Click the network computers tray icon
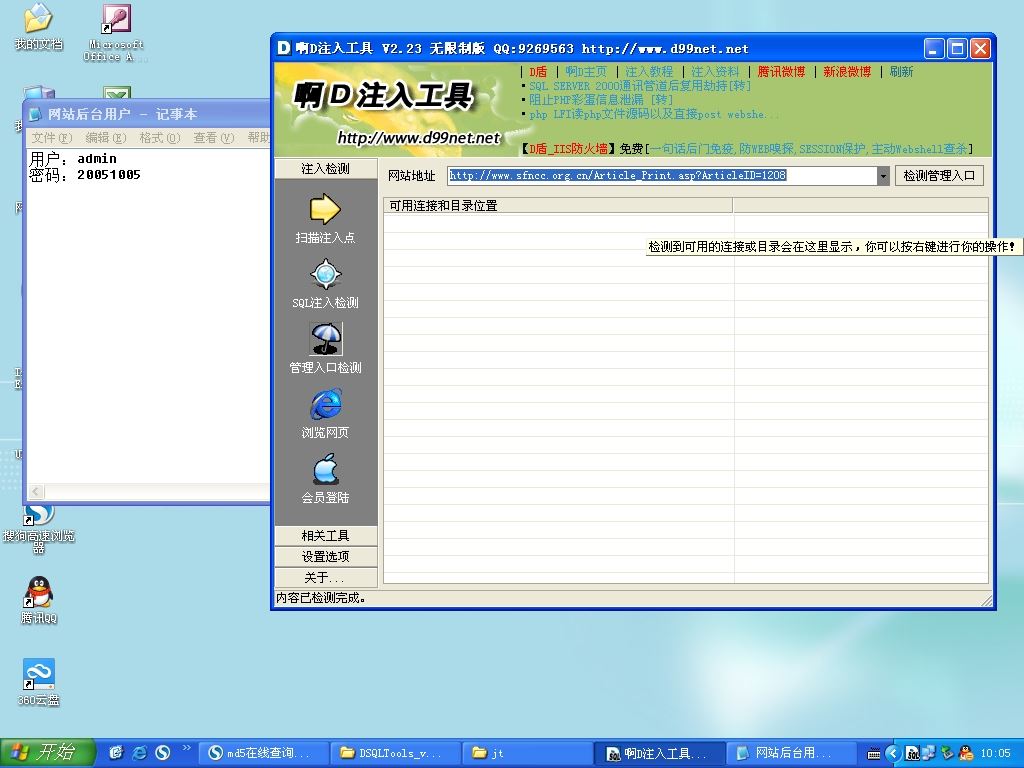This screenshot has width=1024, height=768. coord(929,753)
